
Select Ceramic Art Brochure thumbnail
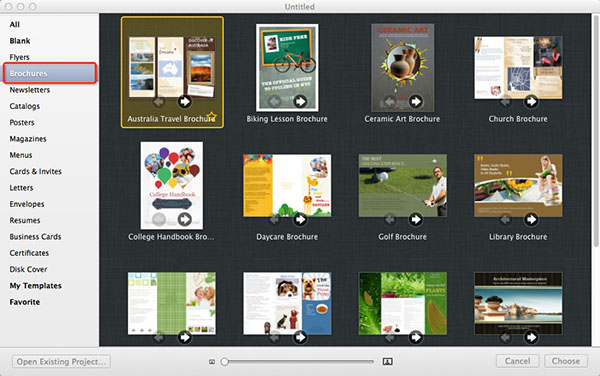coord(403,68)
